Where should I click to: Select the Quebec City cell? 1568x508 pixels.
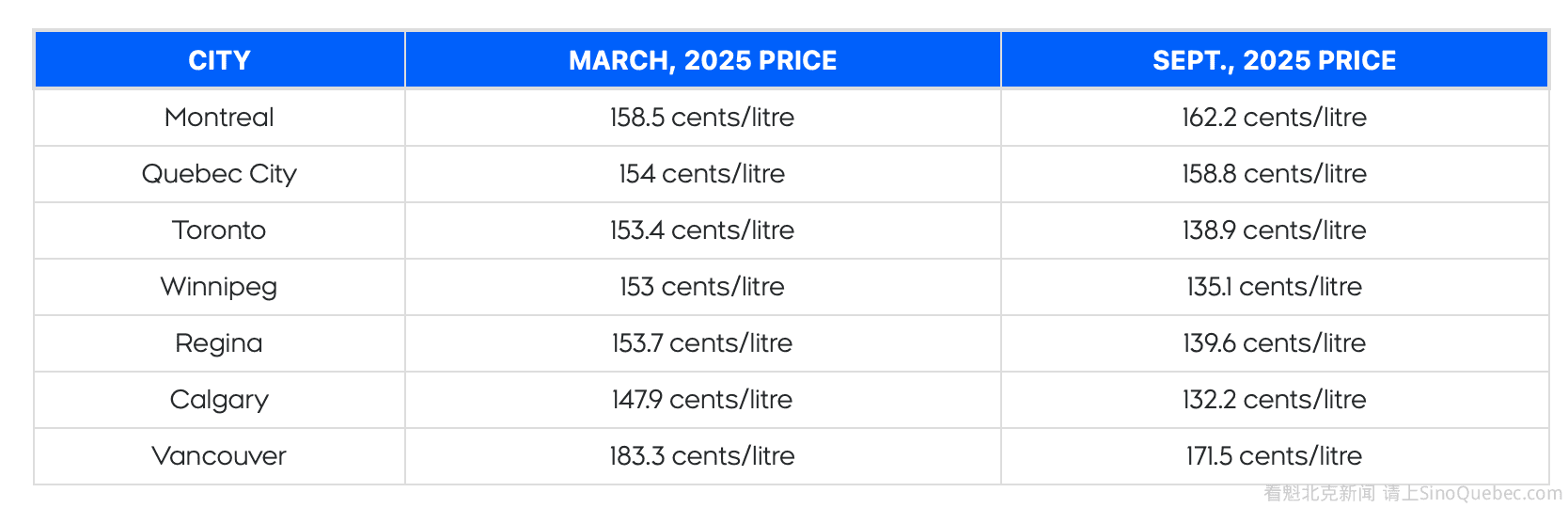[219, 174]
